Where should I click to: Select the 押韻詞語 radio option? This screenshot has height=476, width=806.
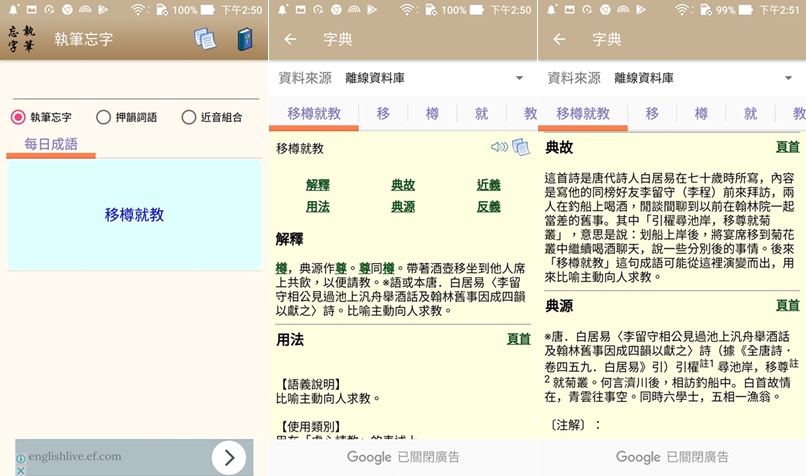103,117
